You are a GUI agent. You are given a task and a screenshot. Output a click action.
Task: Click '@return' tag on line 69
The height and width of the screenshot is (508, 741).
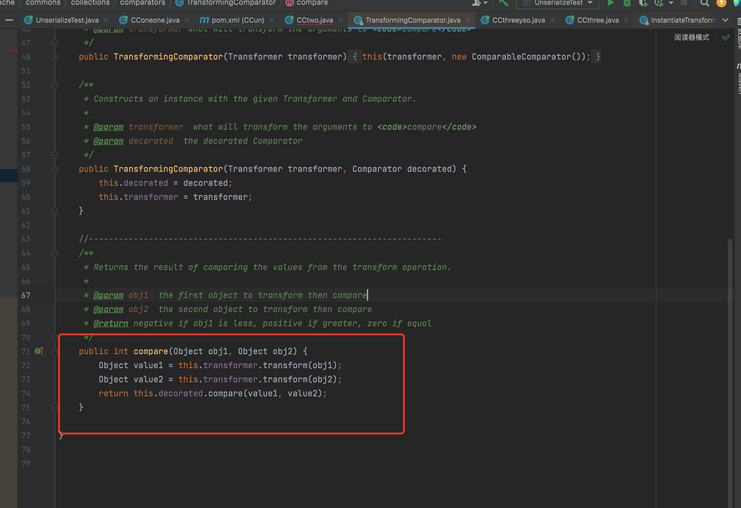[111, 323]
